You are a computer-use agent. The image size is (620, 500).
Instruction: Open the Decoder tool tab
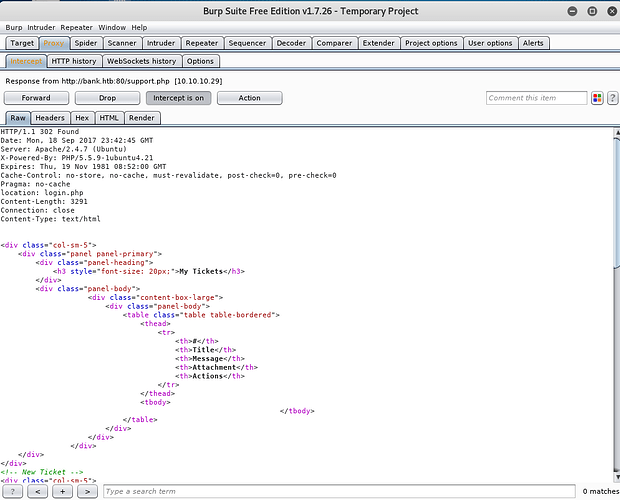[291, 43]
